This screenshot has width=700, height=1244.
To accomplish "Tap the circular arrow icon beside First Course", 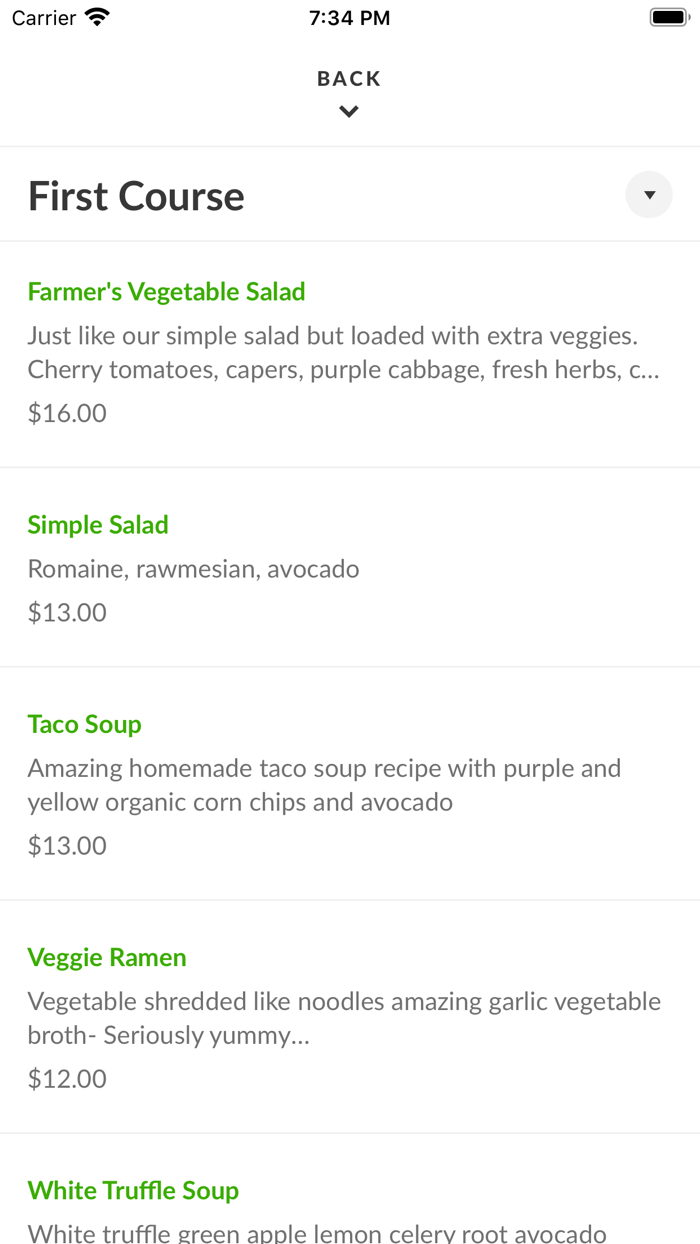I will coord(648,194).
